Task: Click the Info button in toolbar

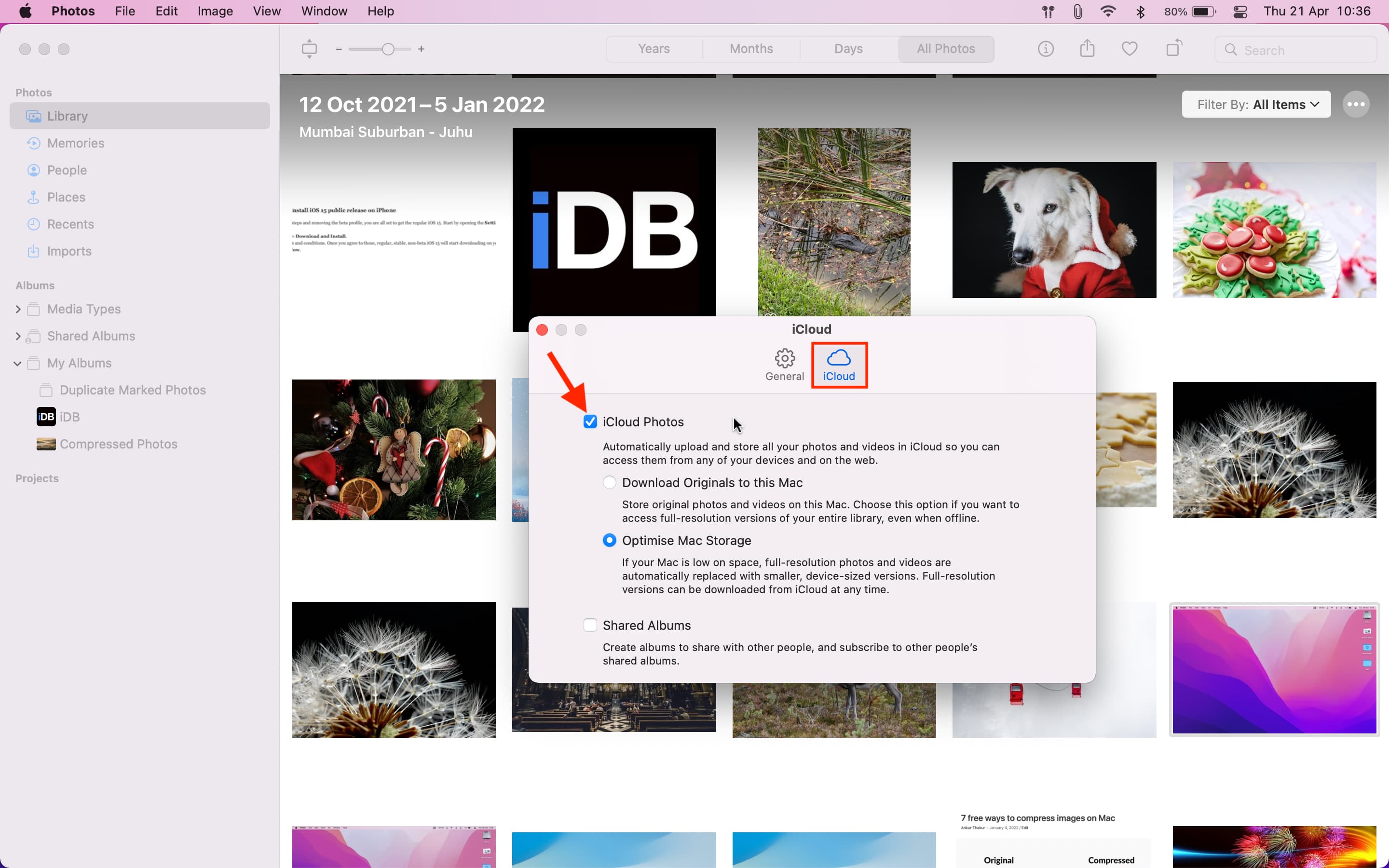Action: (x=1045, y=49)
